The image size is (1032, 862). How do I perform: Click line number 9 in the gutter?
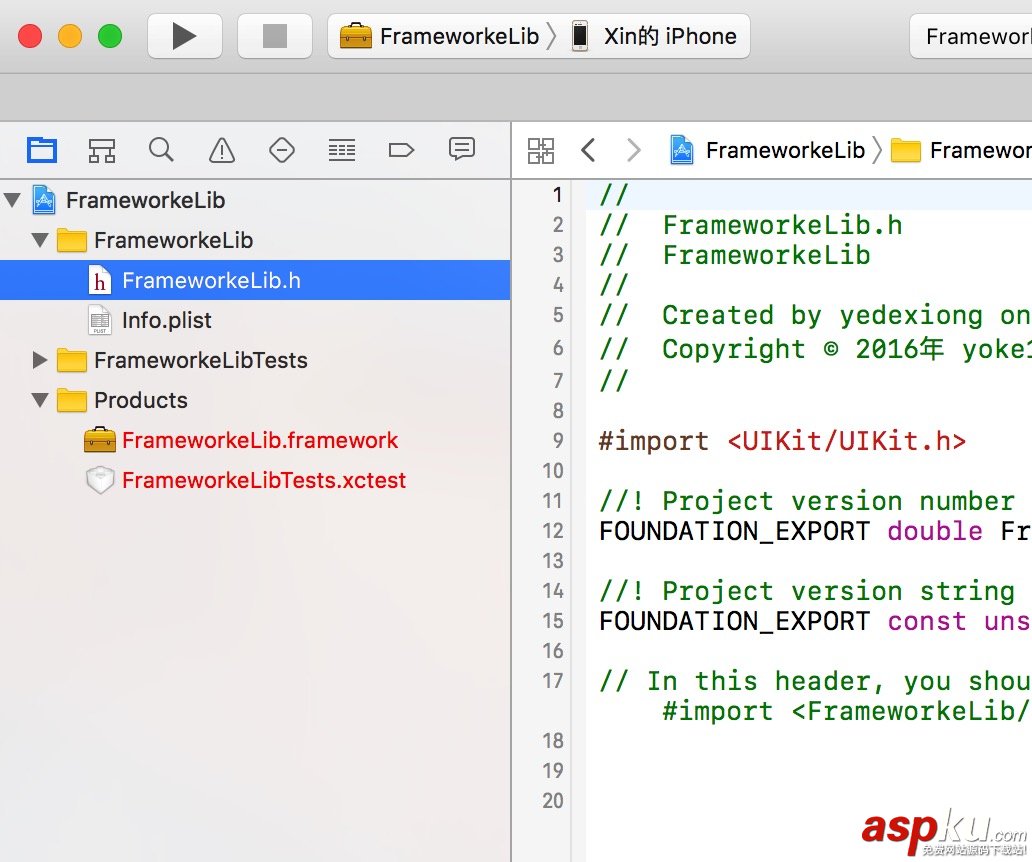point(558,440)
